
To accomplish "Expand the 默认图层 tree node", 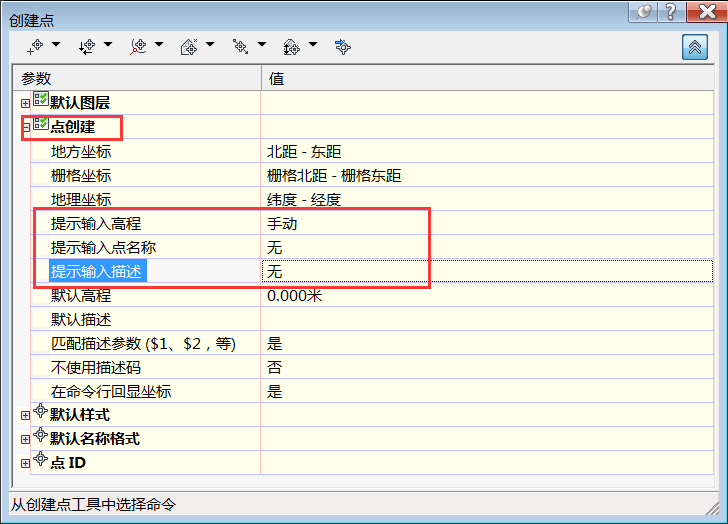I will click(x=26, y=104).
